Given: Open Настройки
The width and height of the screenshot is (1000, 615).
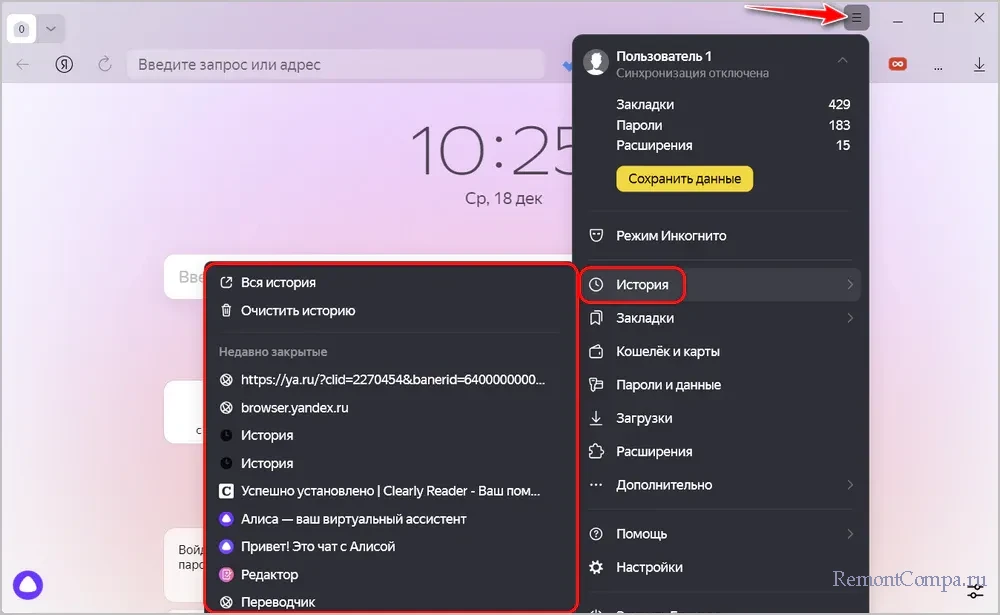Looking at the screenshot, I should [x=721, y=567].
